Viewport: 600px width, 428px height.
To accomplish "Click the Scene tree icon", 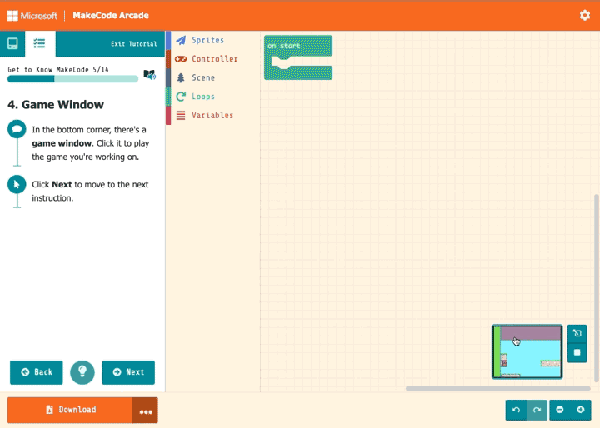I will pos(181,78).
